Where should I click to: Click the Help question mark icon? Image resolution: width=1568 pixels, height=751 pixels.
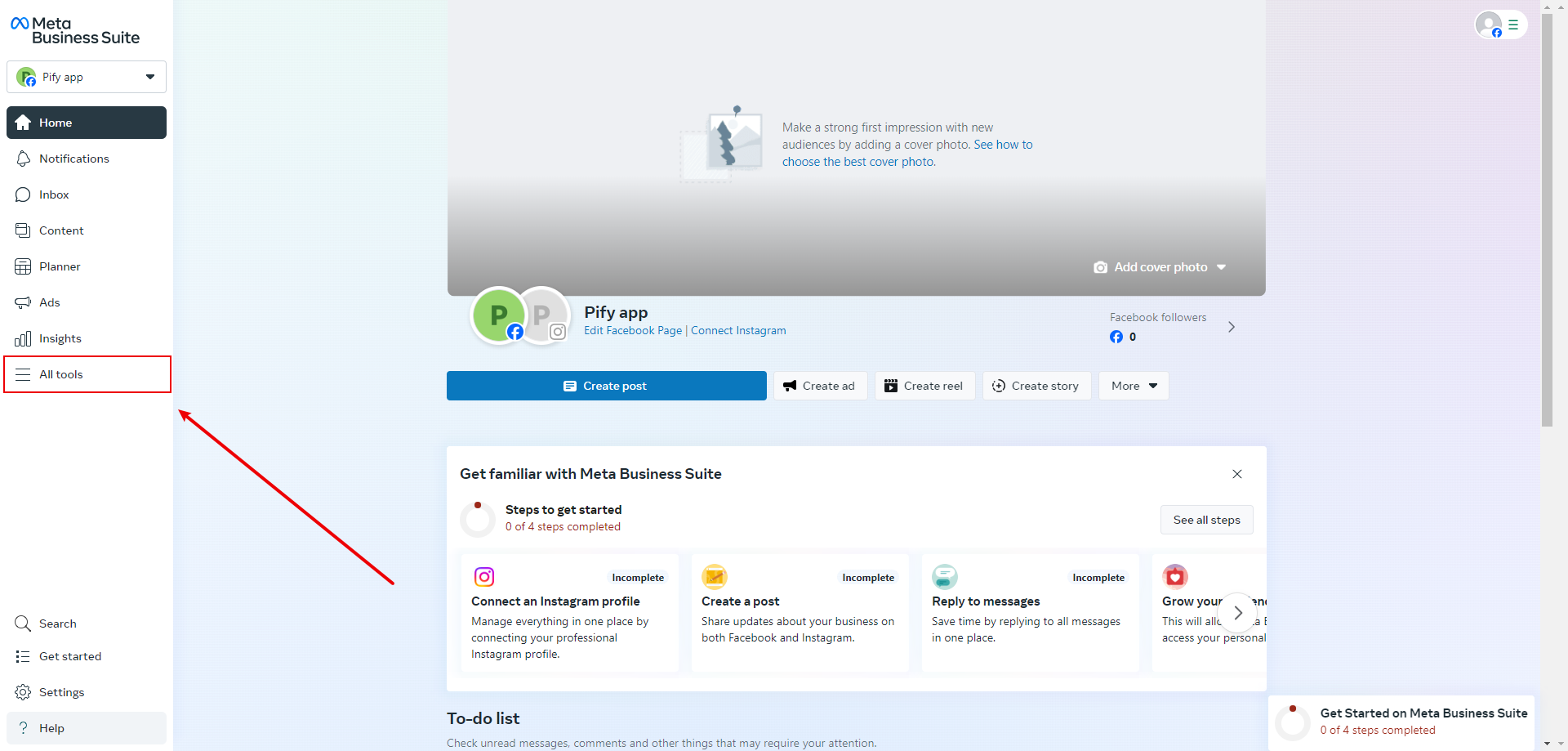(23, 728)
